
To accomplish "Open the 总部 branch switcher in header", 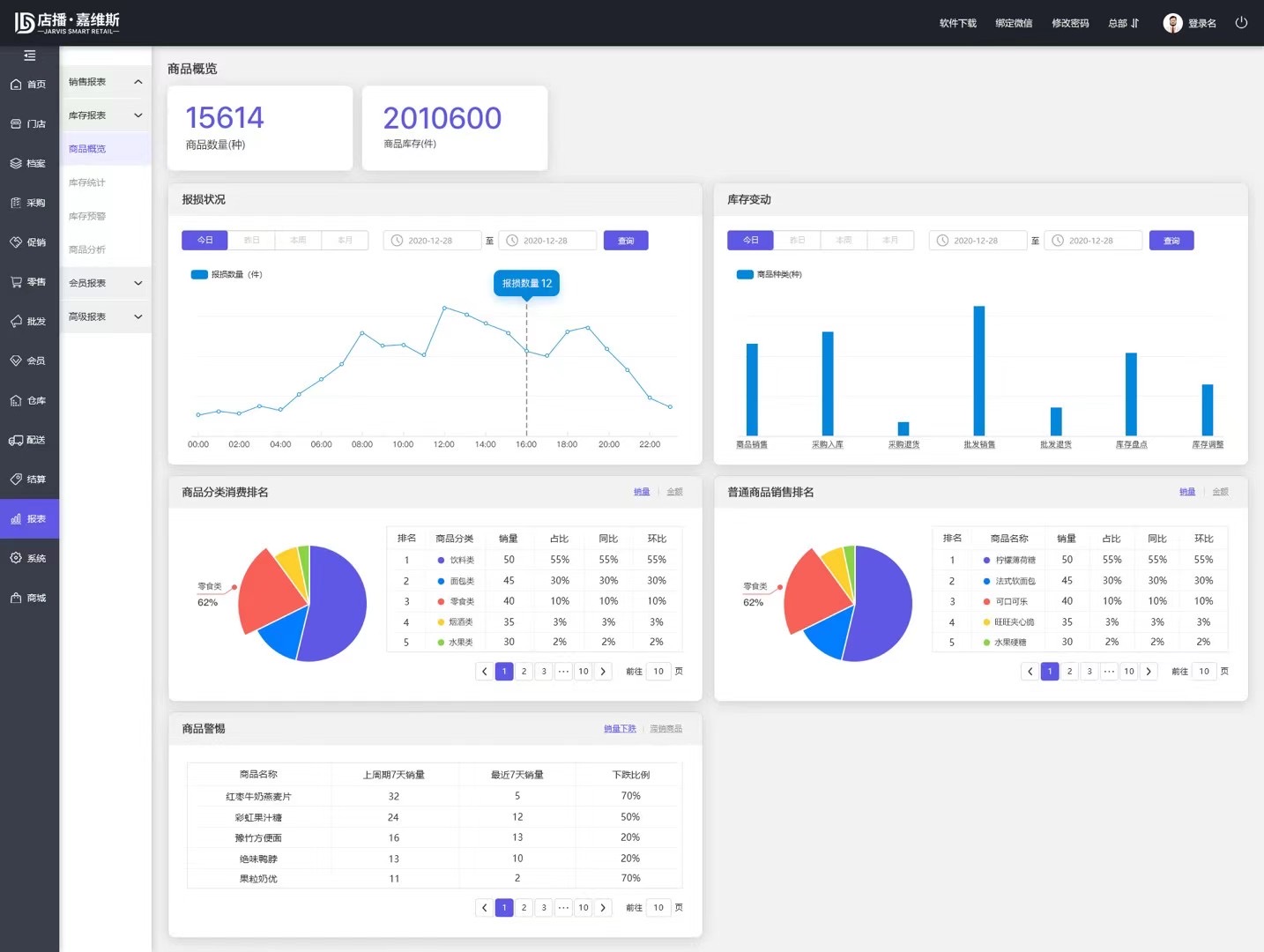I will point(1124,24).
